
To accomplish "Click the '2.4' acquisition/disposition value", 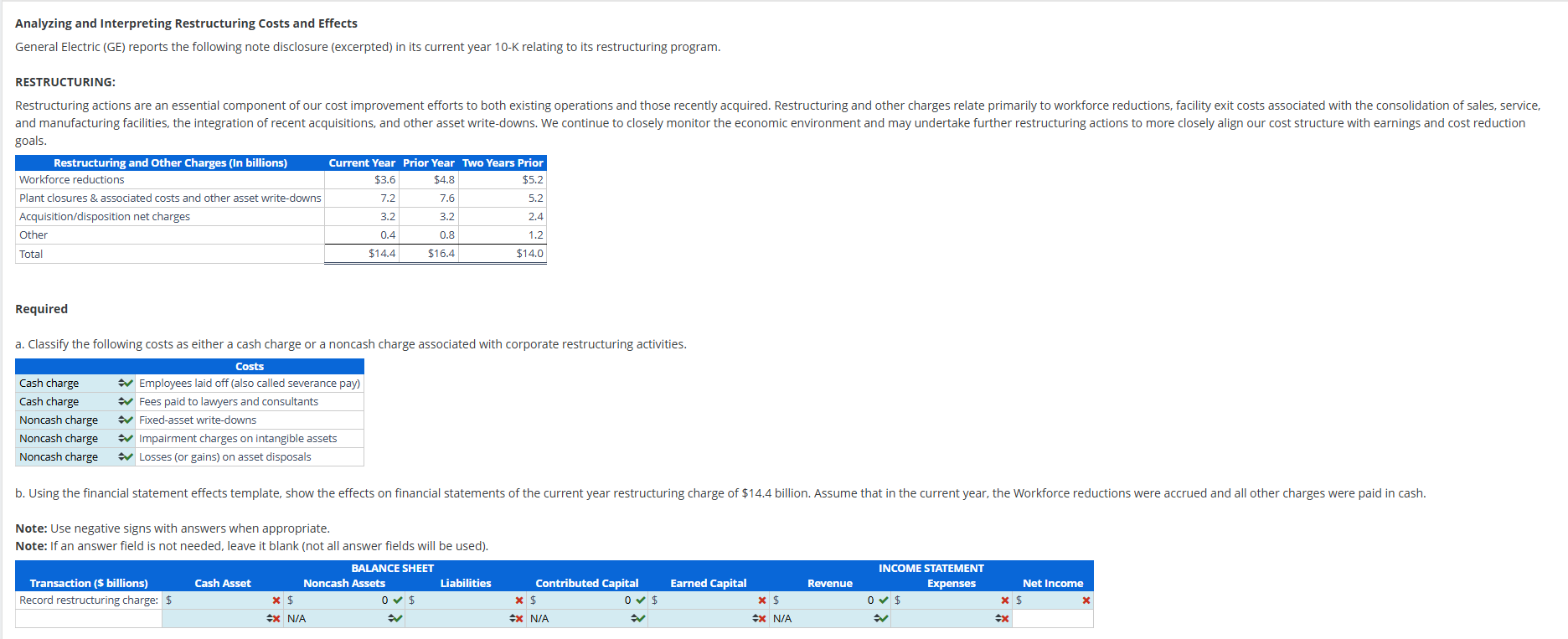I will (536, 216).
